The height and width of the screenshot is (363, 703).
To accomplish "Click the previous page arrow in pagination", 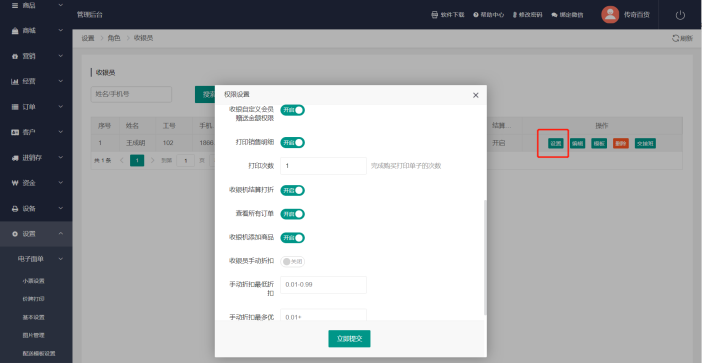I will [x=122, y=160].
